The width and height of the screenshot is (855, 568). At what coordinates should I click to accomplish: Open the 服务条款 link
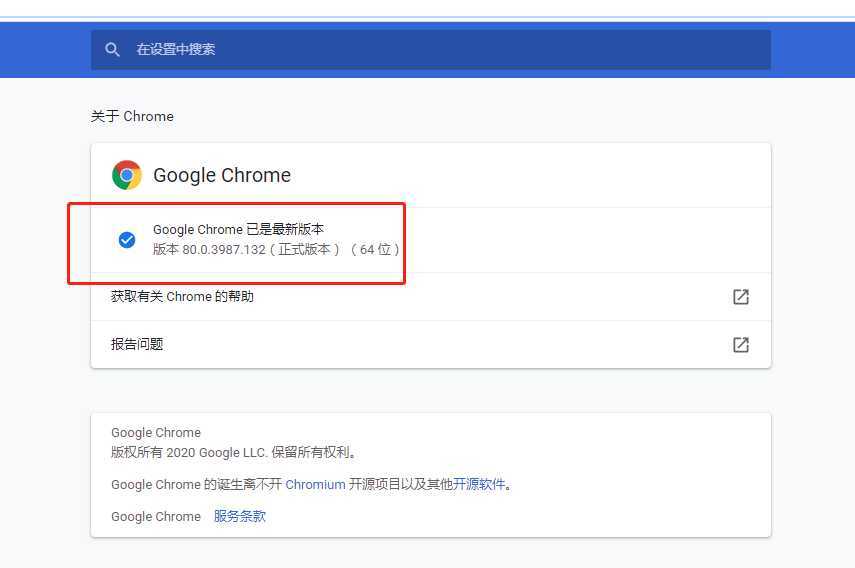point(240,516)
